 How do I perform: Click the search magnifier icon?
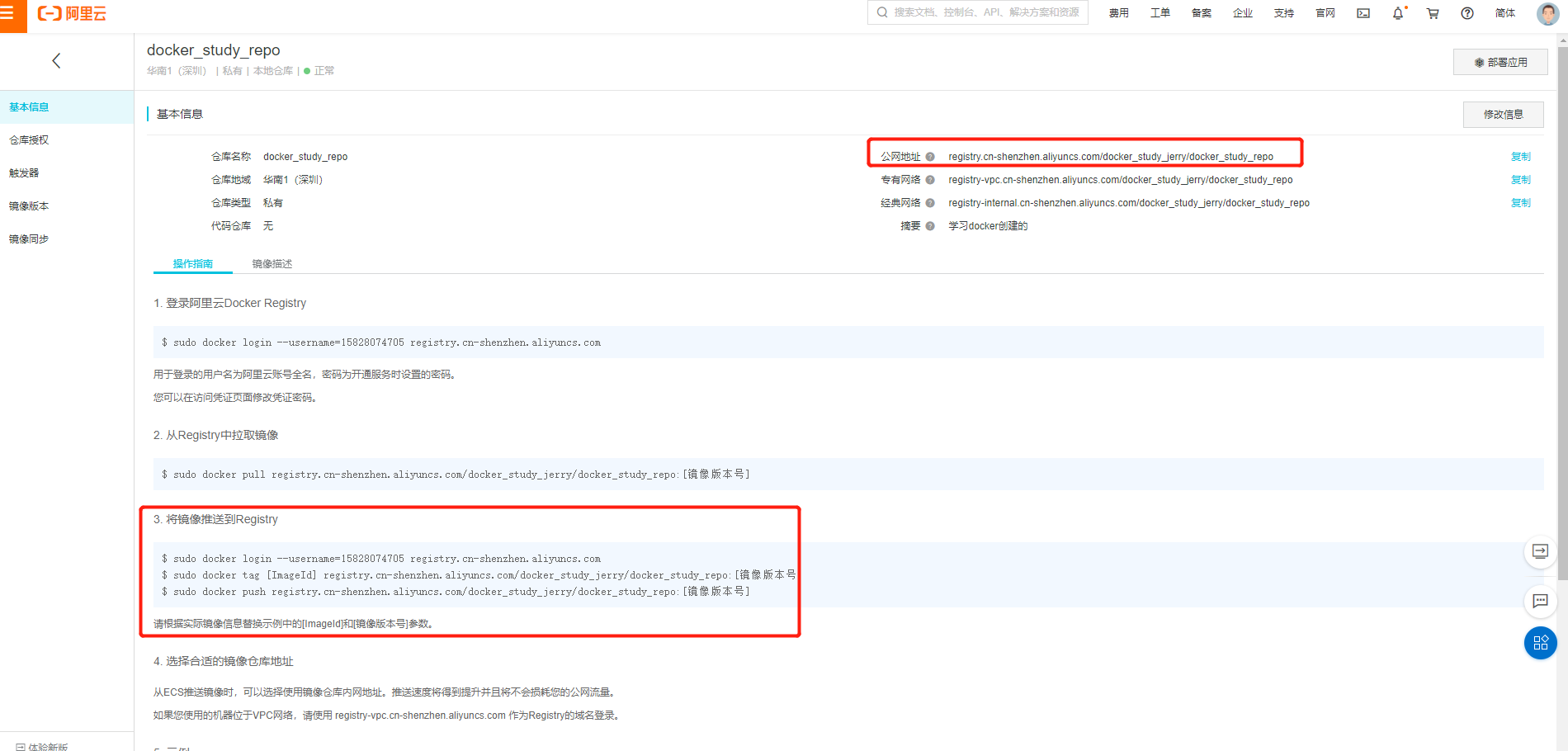tap(882, 12)
